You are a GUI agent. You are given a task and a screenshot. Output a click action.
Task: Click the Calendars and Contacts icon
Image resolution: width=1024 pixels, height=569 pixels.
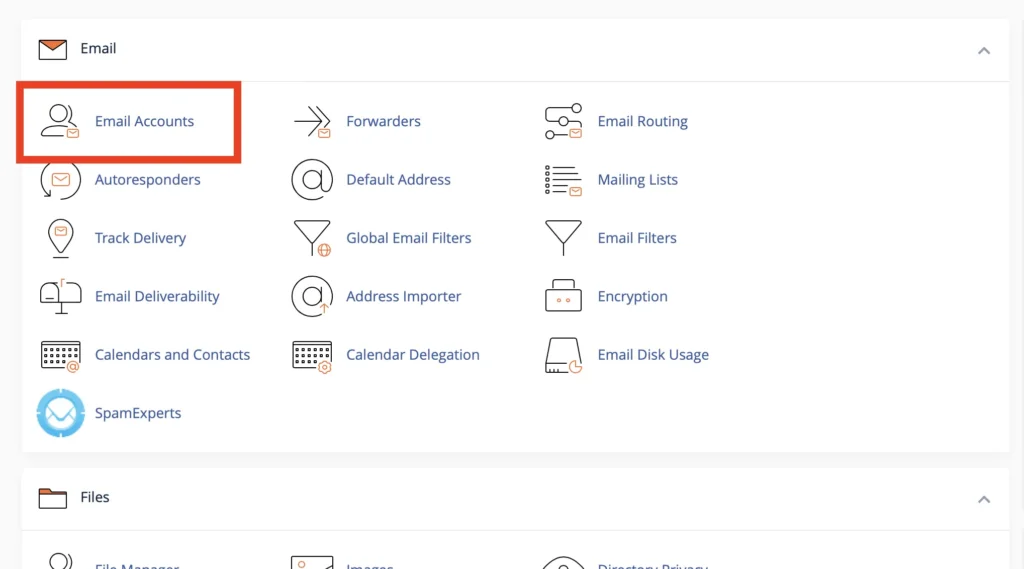[60, 355]
